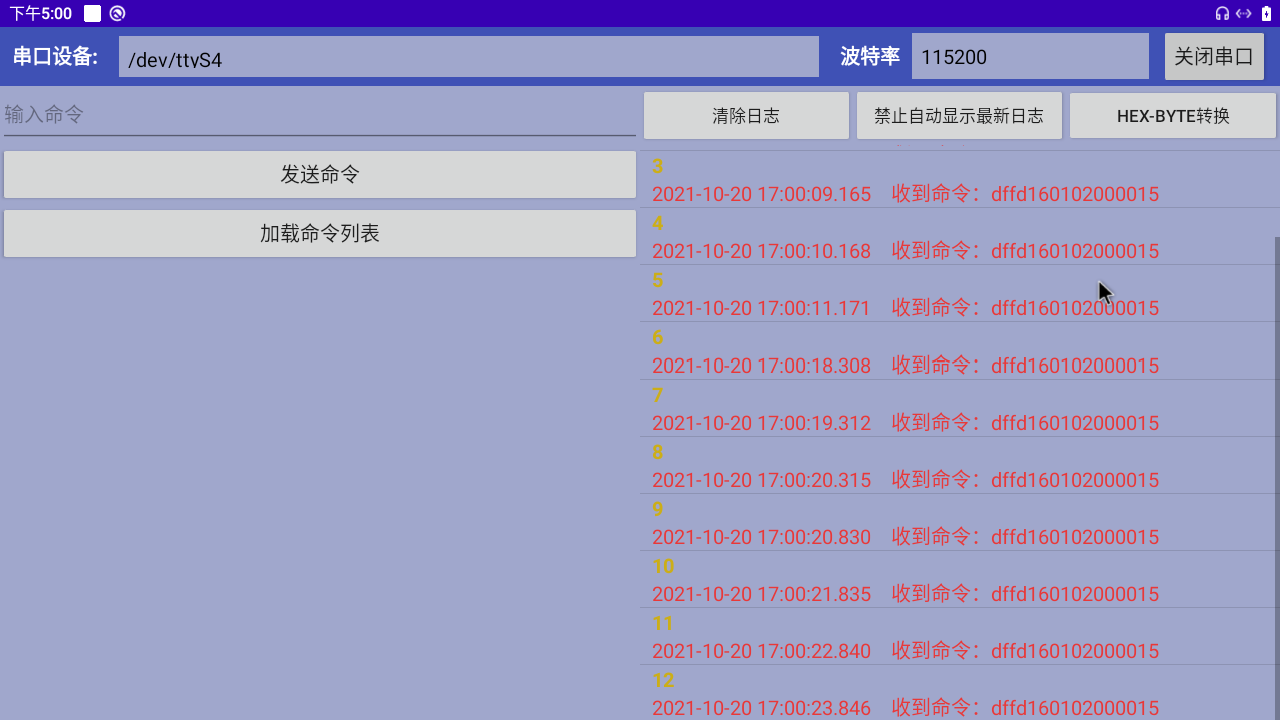Clear the logs with 清除日志

coord(745,115)
